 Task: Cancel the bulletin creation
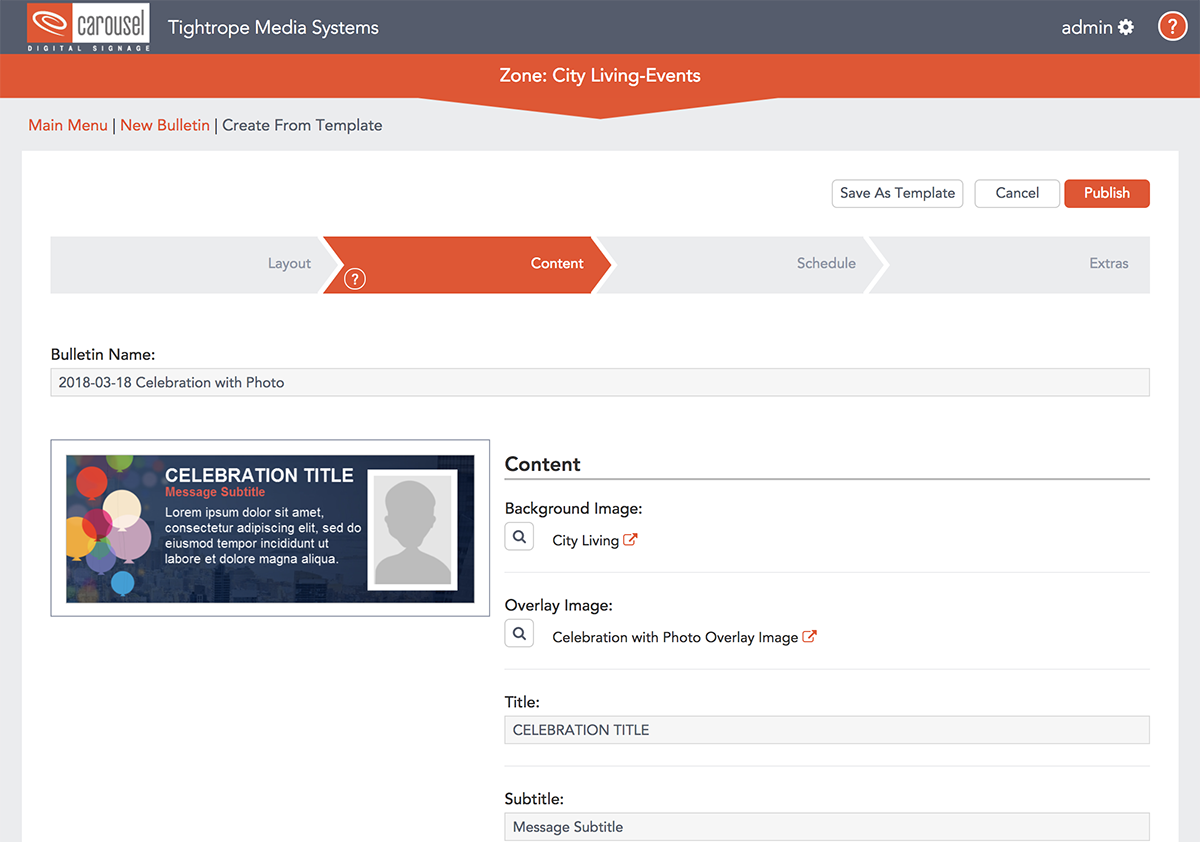(x=1017, y=193)
